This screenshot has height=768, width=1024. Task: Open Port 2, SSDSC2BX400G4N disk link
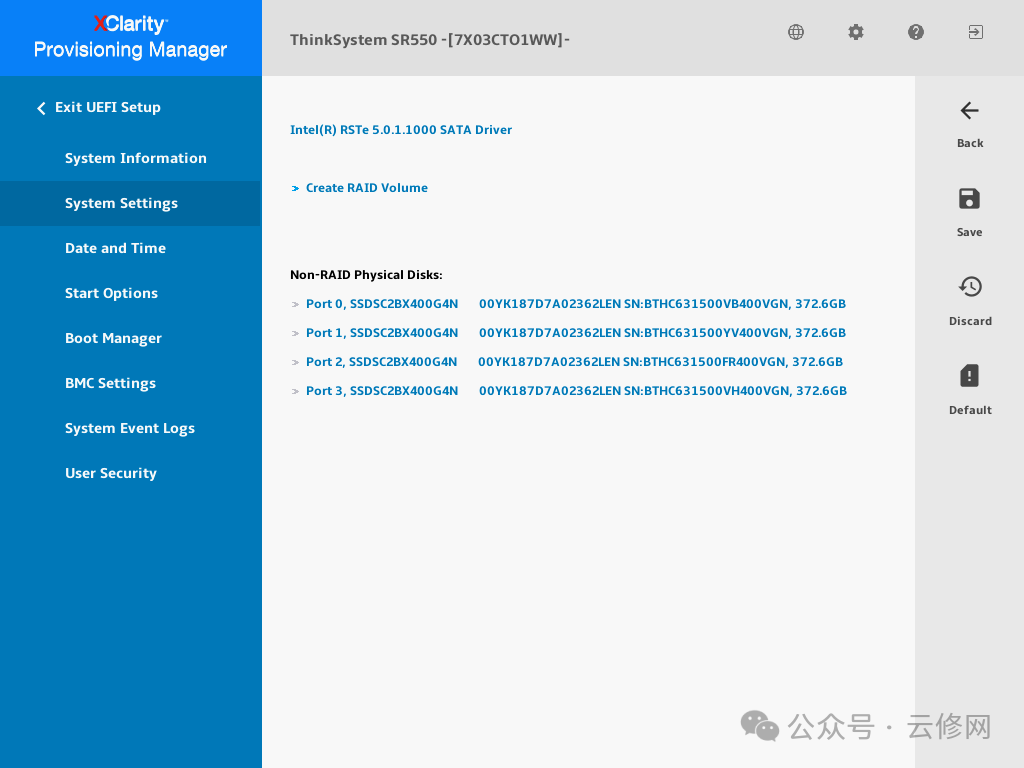coord(381,361)
